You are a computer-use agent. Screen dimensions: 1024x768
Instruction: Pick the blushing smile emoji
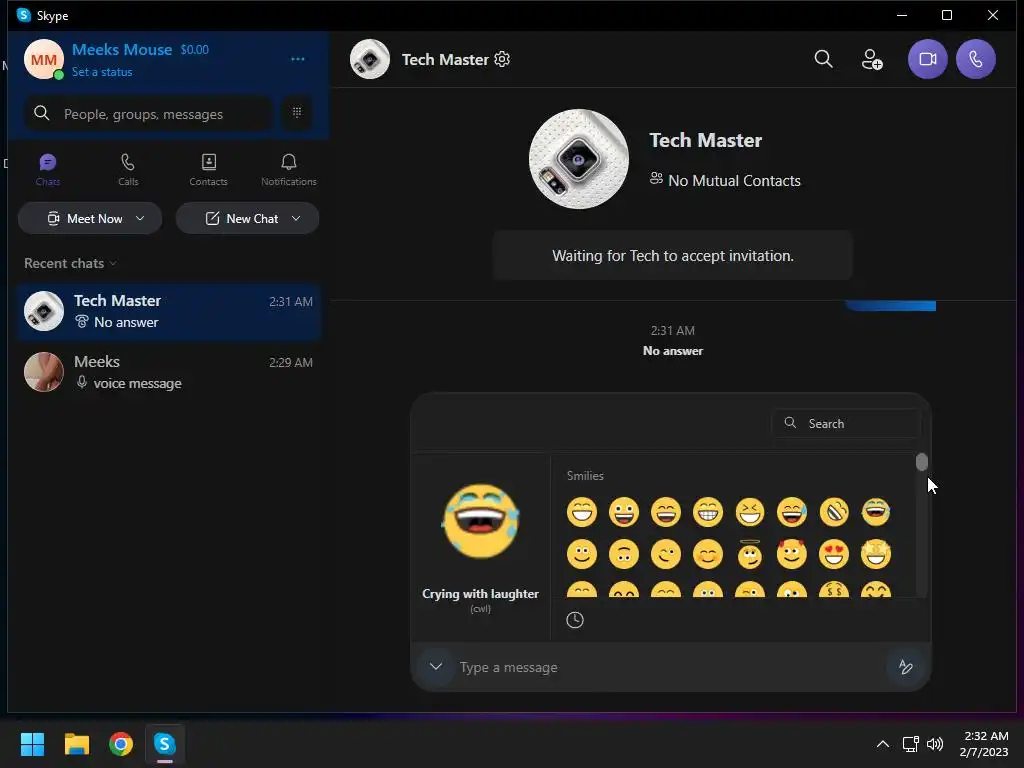pyautogui.click(x=708, y=554)
